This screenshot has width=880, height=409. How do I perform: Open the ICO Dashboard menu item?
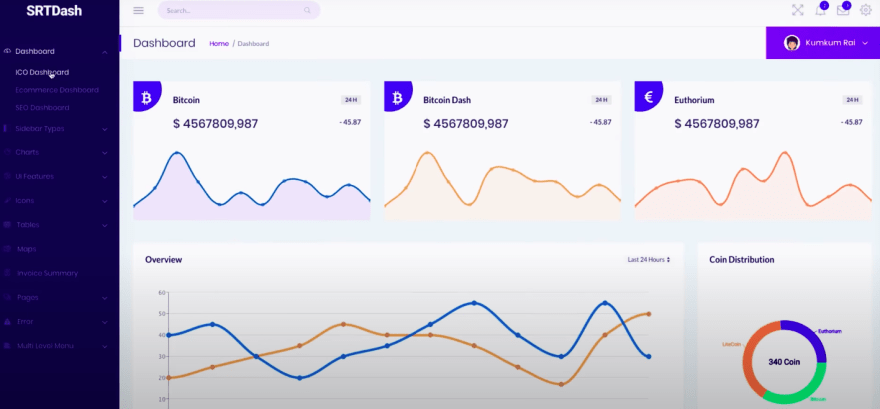42,72
